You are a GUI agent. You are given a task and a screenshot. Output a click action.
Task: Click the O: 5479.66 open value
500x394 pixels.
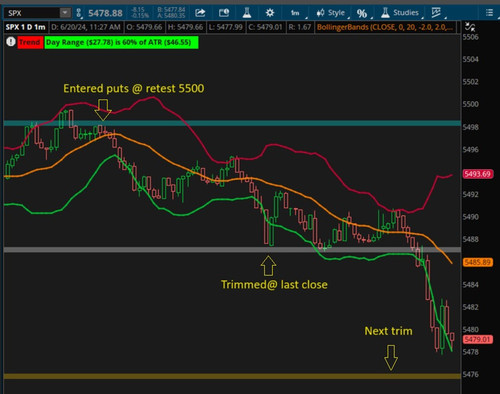point(144,27)
